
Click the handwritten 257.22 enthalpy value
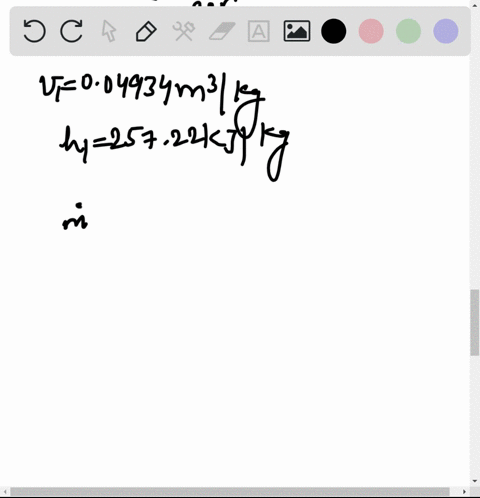pos(157,139)
